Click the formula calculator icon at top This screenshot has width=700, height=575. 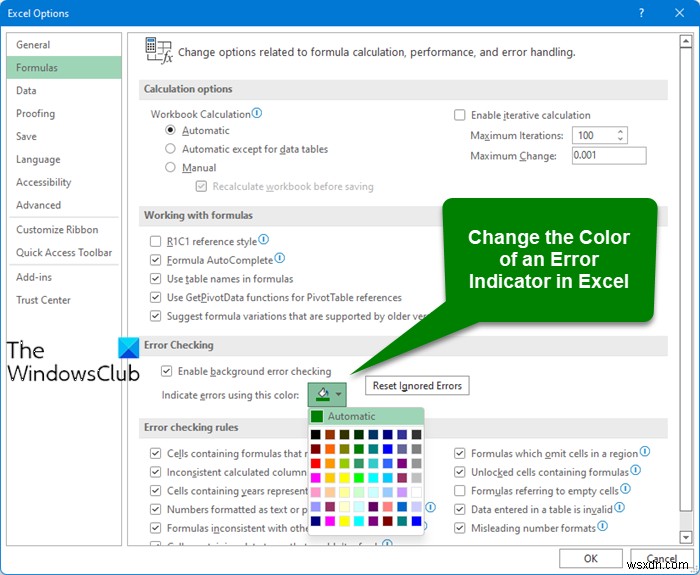[158, 50]
